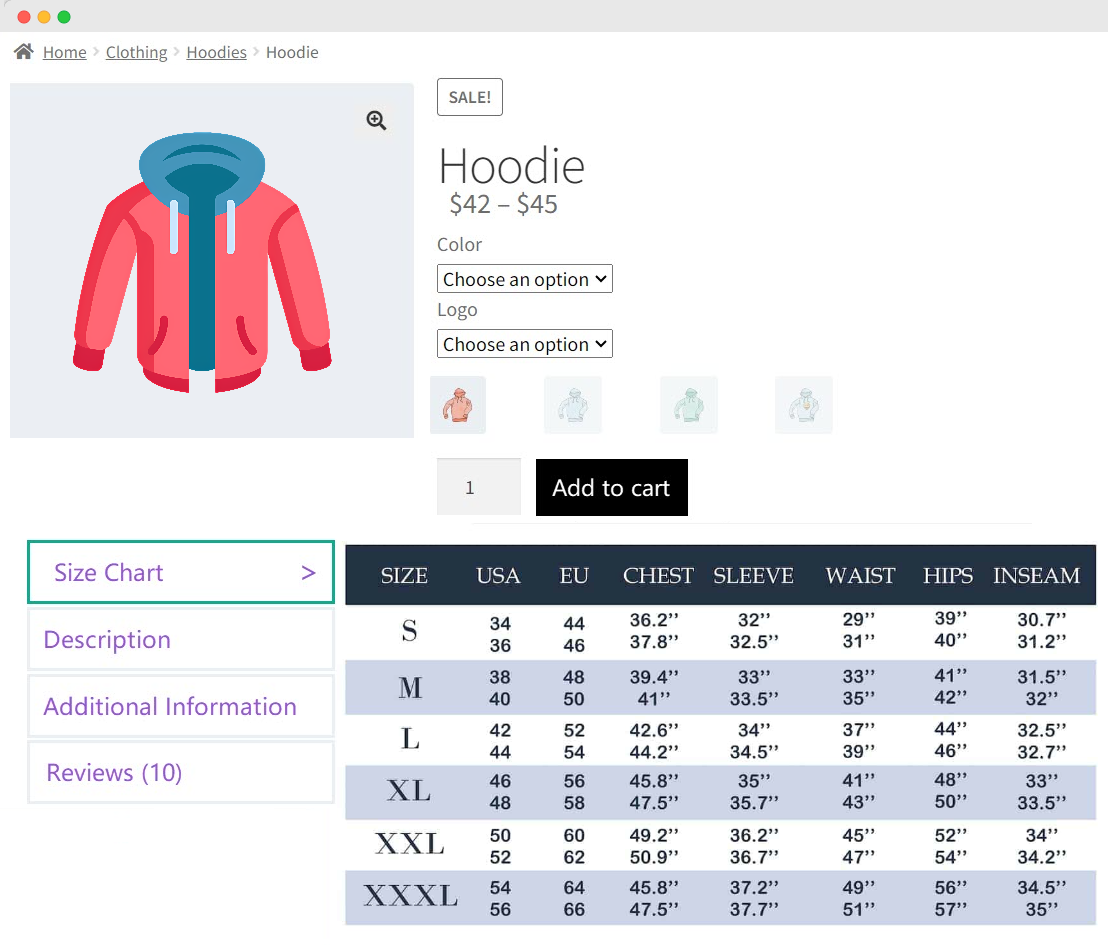
Task: Navigate to the Clothing breadcrumb link
Action: (x=136, y=51)
